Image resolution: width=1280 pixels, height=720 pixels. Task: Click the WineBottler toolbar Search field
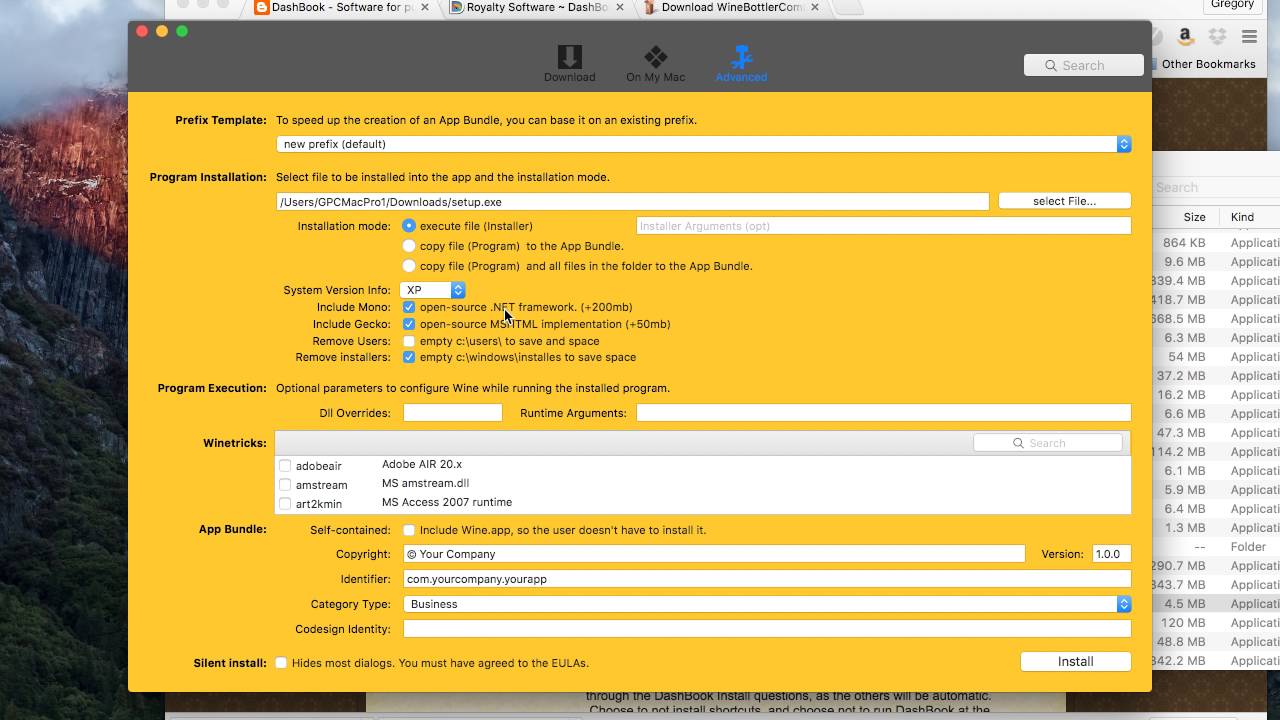(x=1084, y=65)
